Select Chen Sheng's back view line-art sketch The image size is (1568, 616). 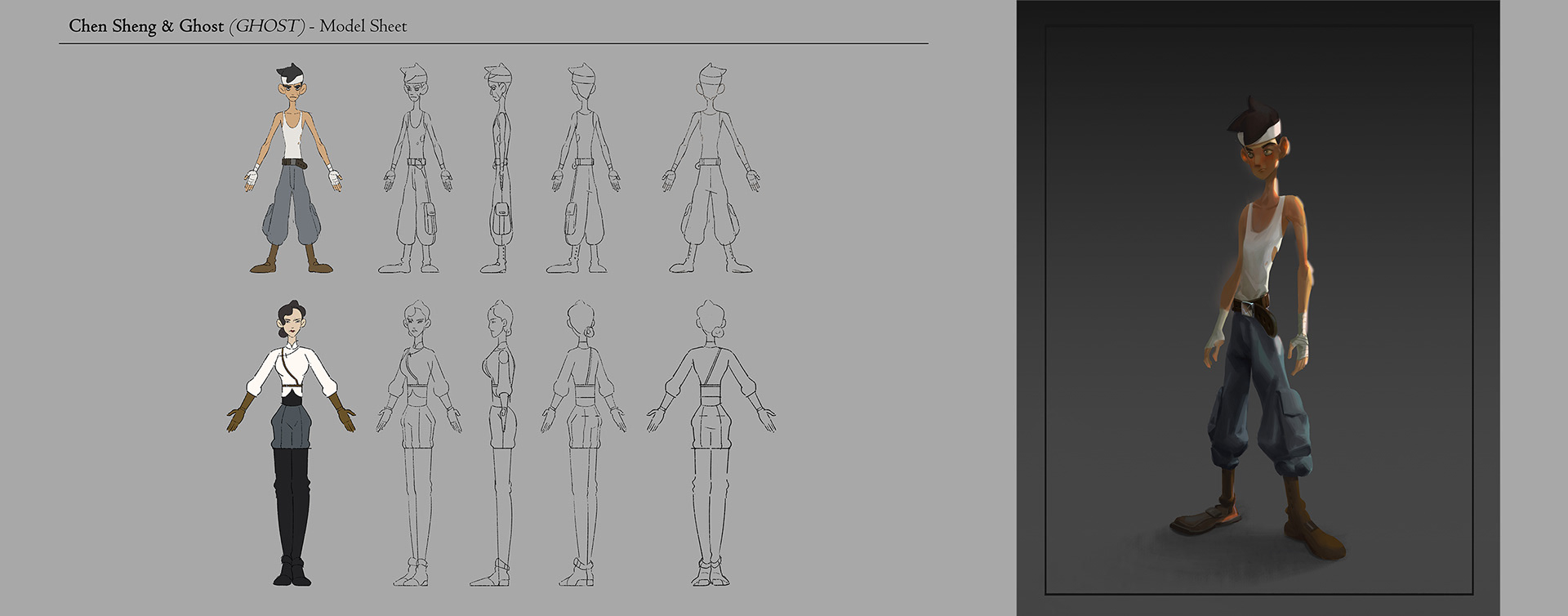tap(710, 169)
